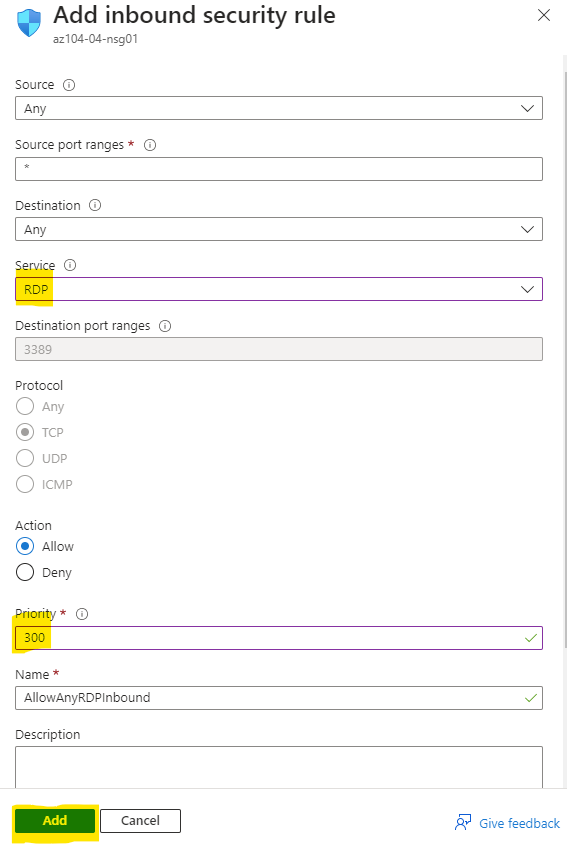This screenshot has width=567, height=852.
Task: Click the Priority info icon
Action: [x=82, y=614]
